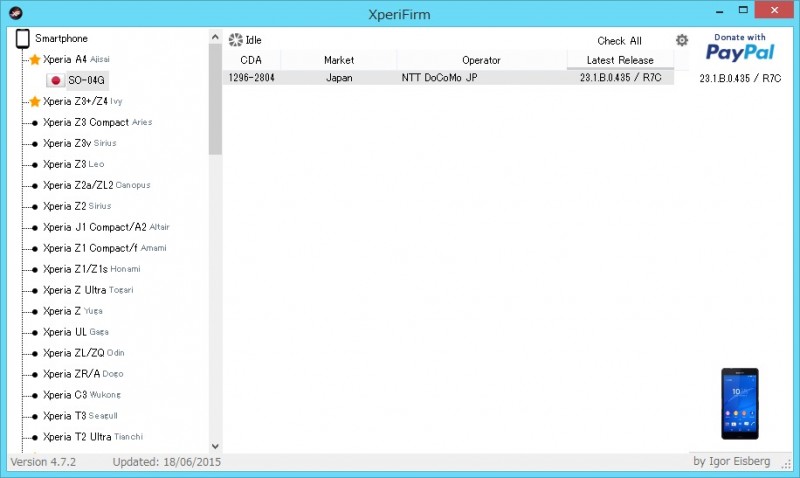The image size is (800, 478).
Task: Select Xperia Z3+/Z4 Ivy in tree
Action: [83, 101]
